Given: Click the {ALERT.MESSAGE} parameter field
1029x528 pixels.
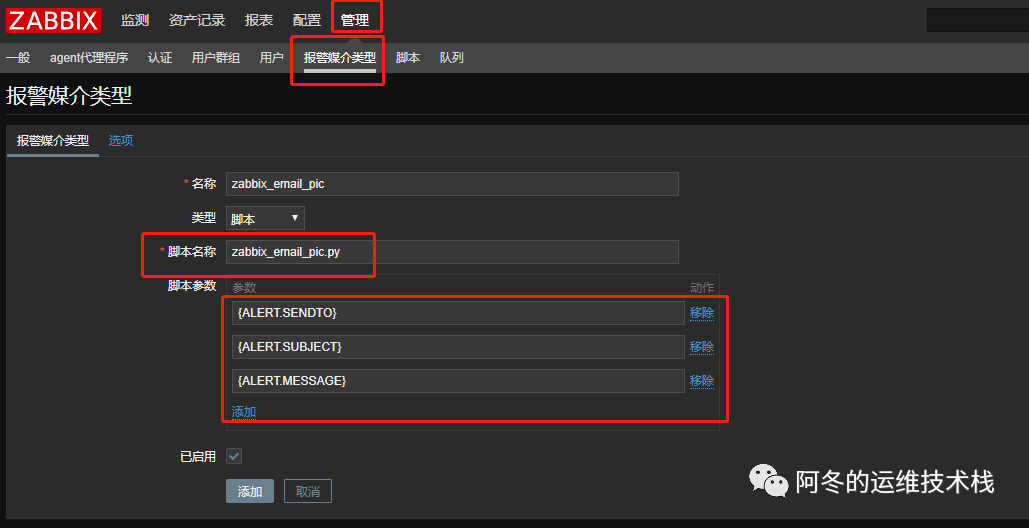Looking at the screenshot, I should [x=458, y=381].
